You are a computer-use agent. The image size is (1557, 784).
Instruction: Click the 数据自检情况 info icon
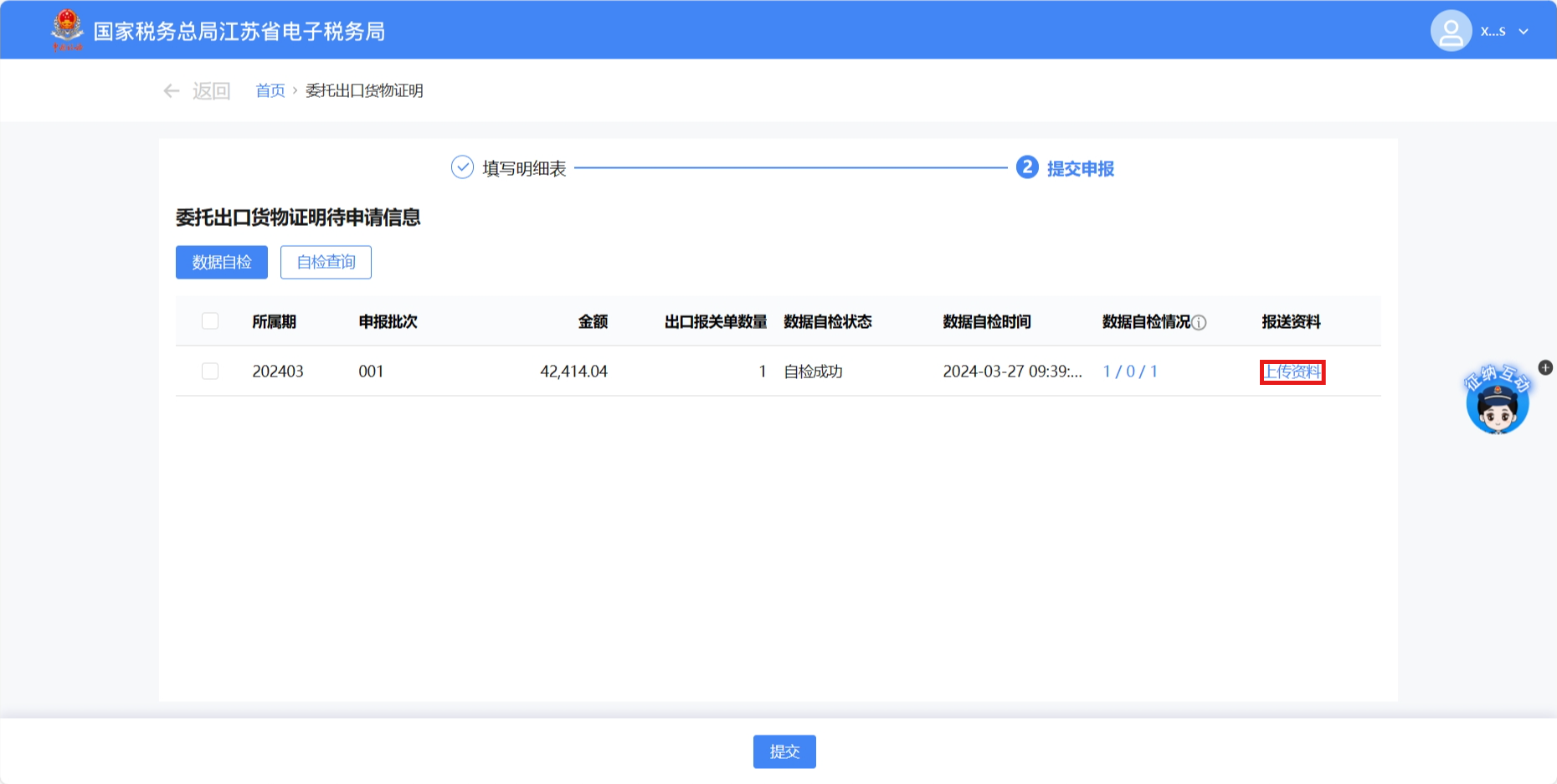click(1199, 322)
